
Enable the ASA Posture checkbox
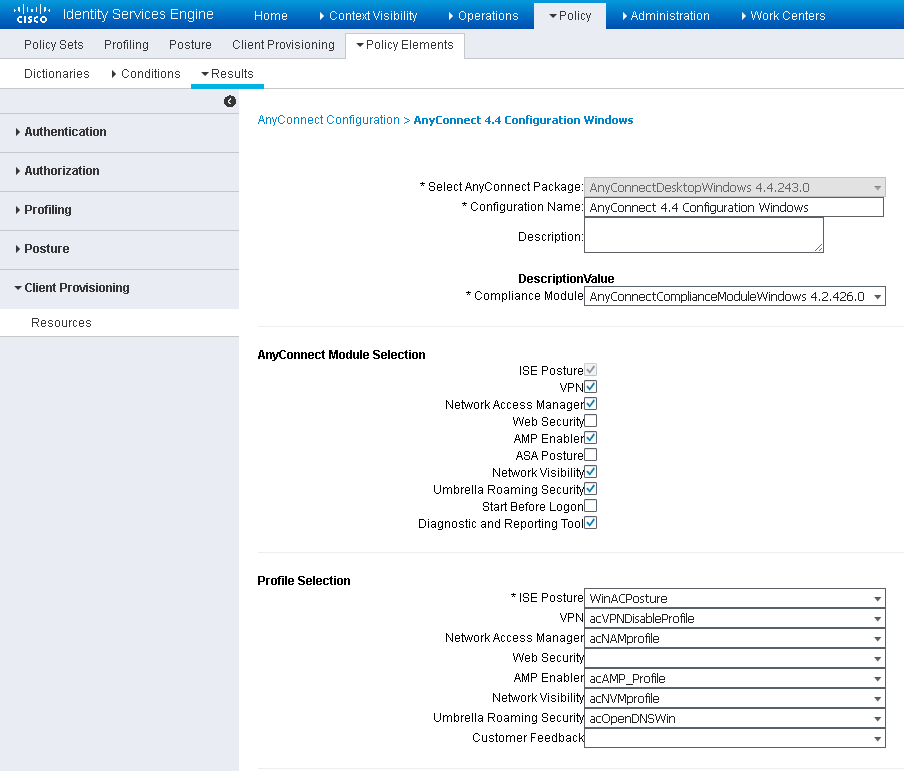(x=590, y=454)
